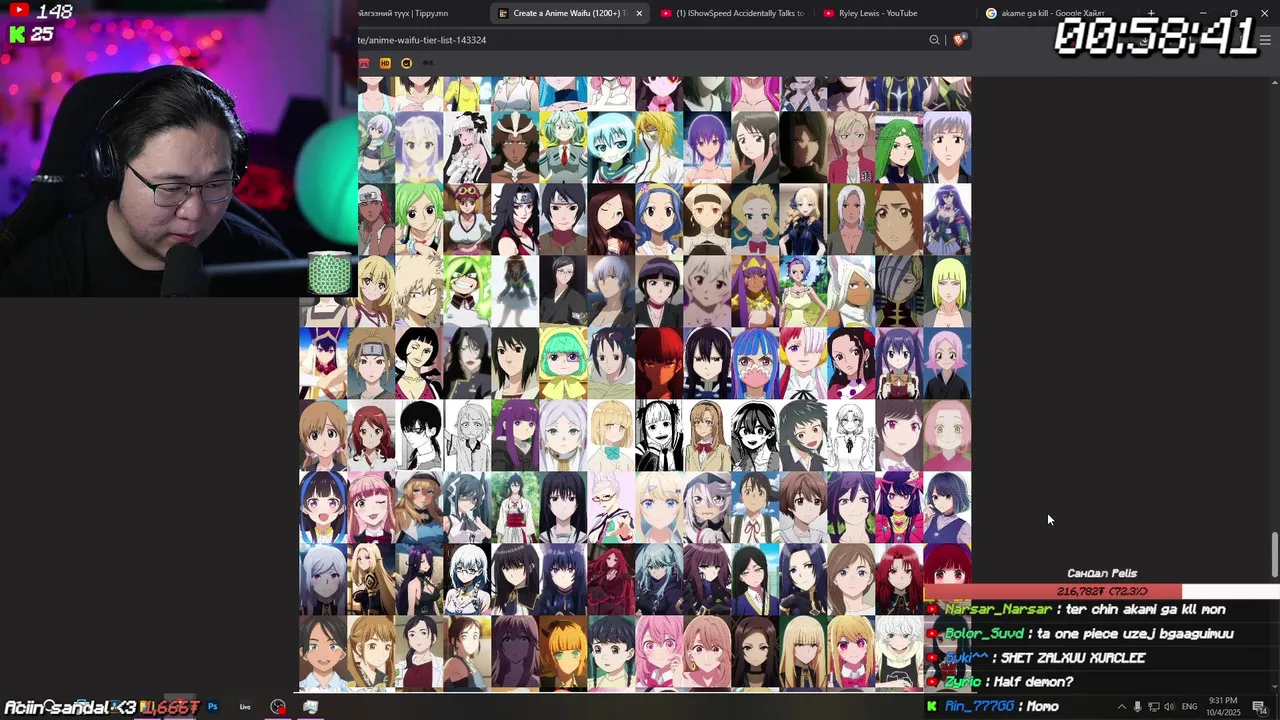Screen dimensions: 1280x720
Task: Open the yellow circular bookmark icon
Action: pyautogui.click(x=406, y=63)
